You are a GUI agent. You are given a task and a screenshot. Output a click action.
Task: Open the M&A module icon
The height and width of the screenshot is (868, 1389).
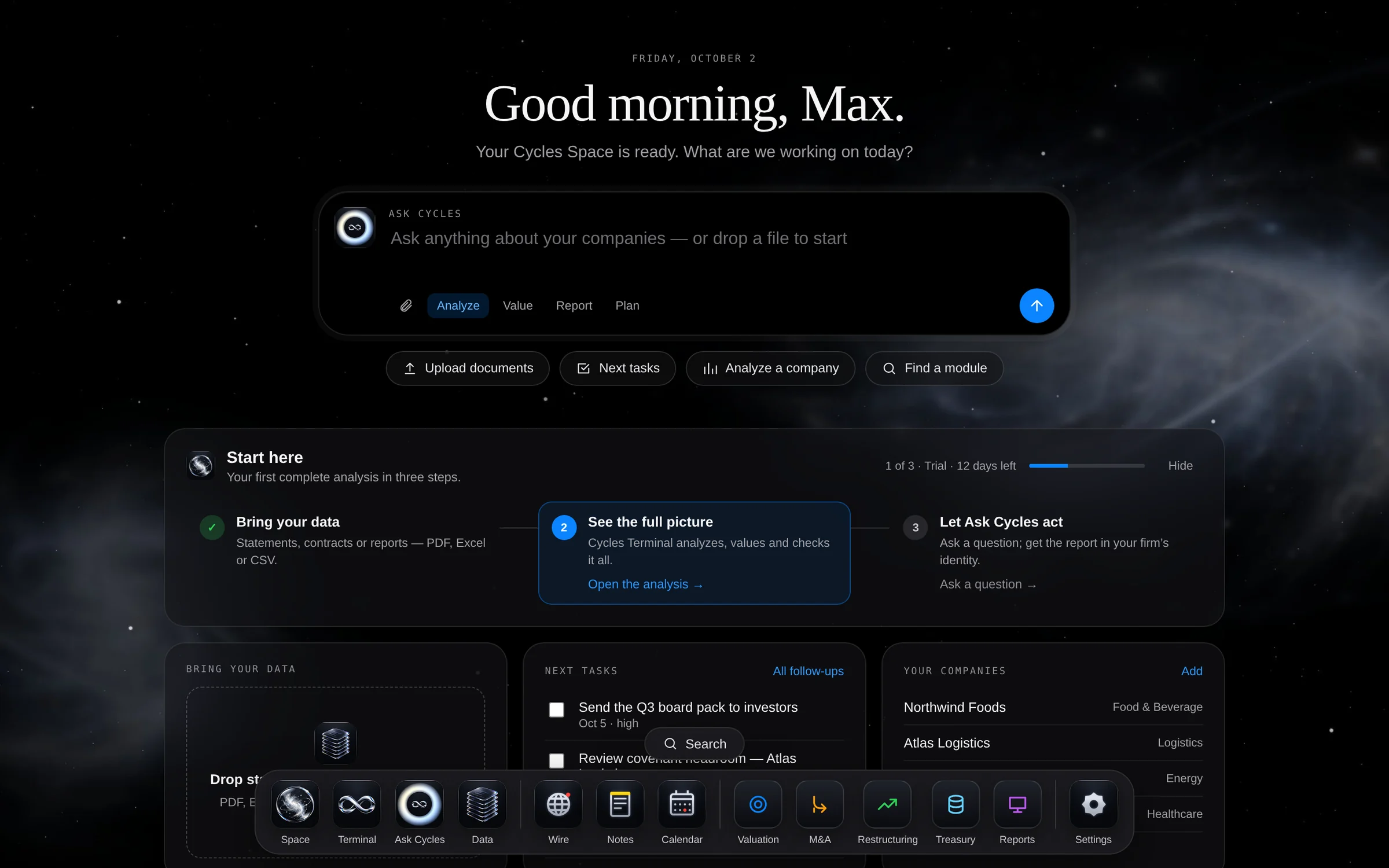[820, 804]
